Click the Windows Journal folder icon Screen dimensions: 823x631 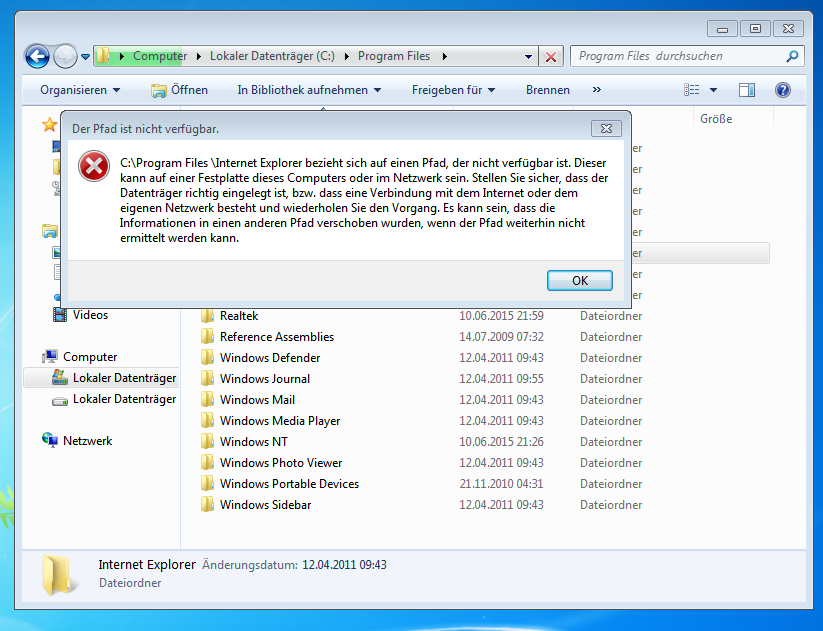[207, 378]
